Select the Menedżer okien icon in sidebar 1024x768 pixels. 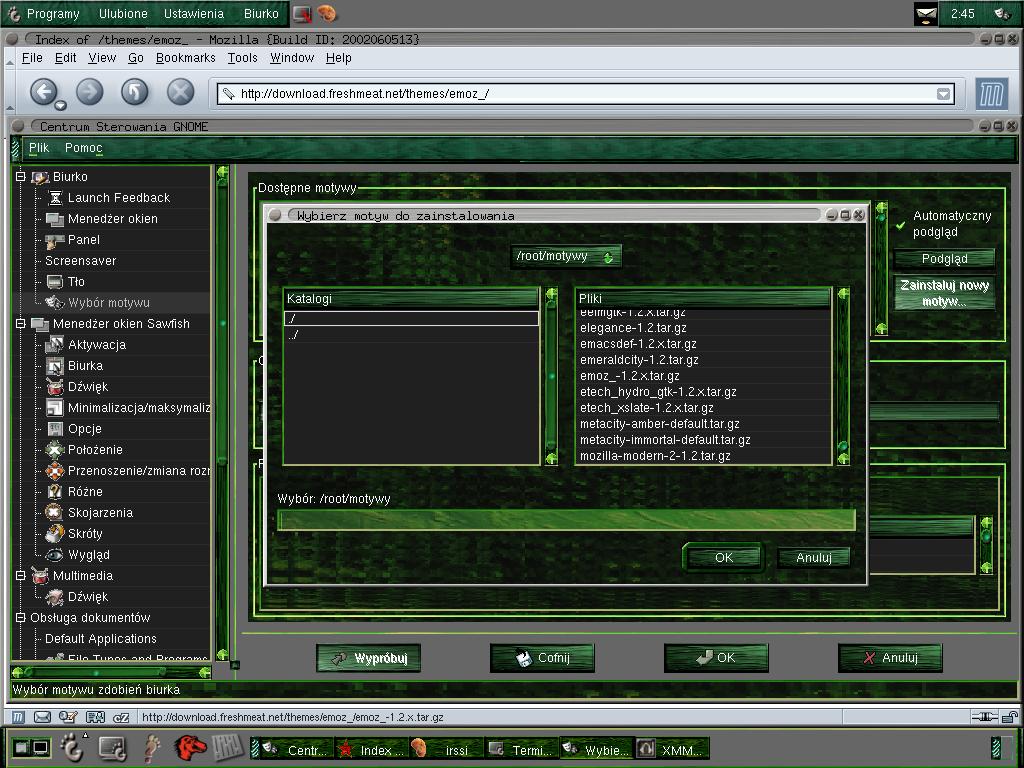(x=55, y=219)
